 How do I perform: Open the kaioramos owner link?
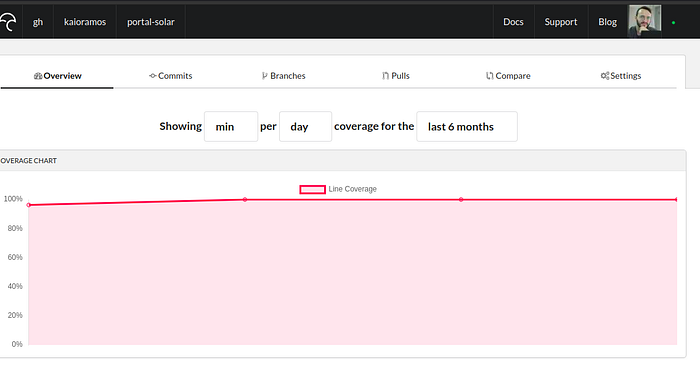coord(85,22)
